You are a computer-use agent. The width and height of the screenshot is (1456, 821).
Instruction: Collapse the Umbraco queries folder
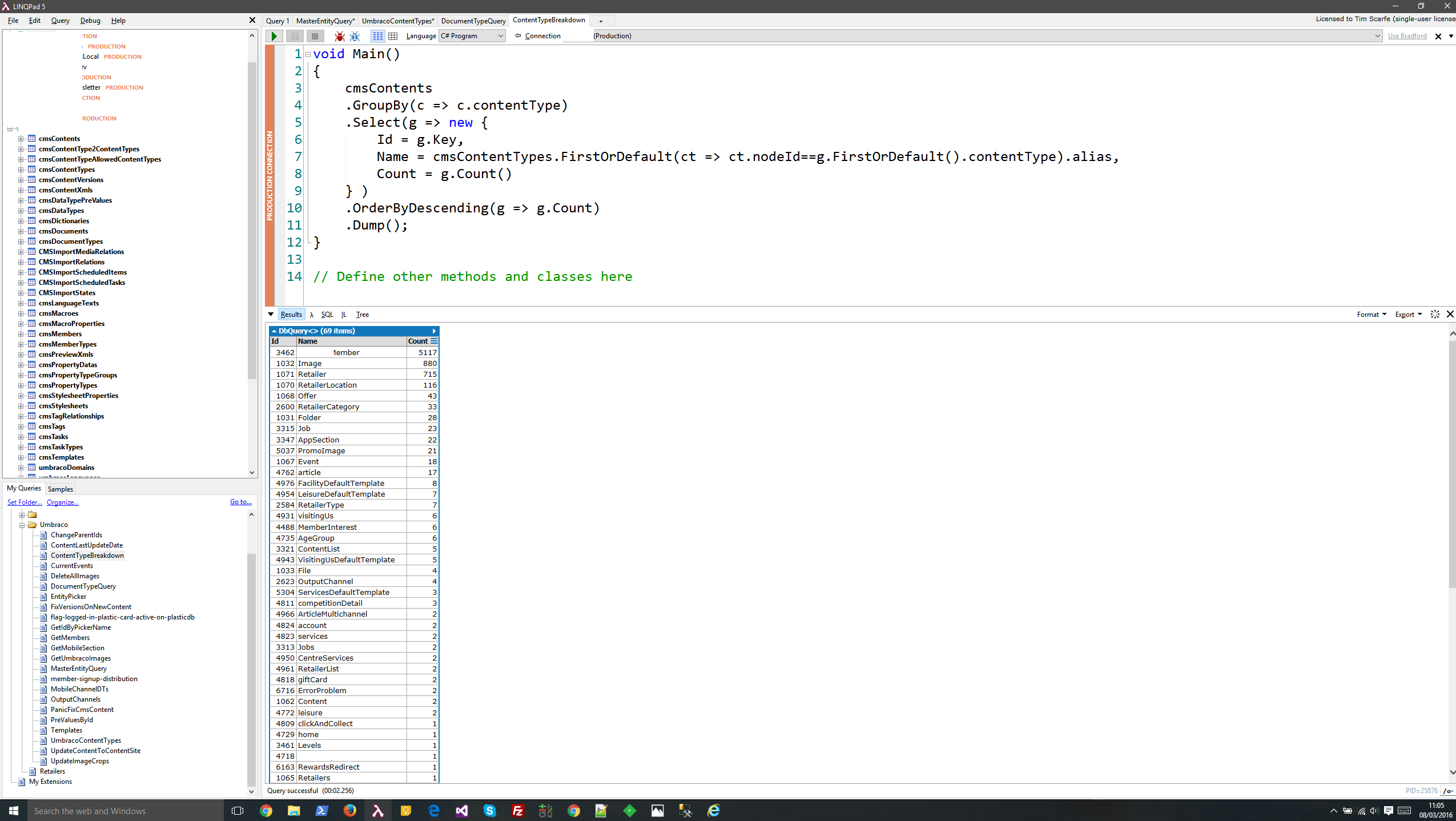(x=22, y=525)
